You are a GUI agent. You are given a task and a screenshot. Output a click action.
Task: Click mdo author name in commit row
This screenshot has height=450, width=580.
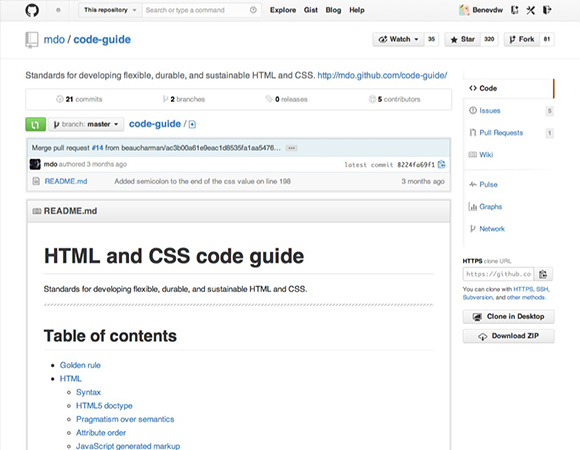50,164
